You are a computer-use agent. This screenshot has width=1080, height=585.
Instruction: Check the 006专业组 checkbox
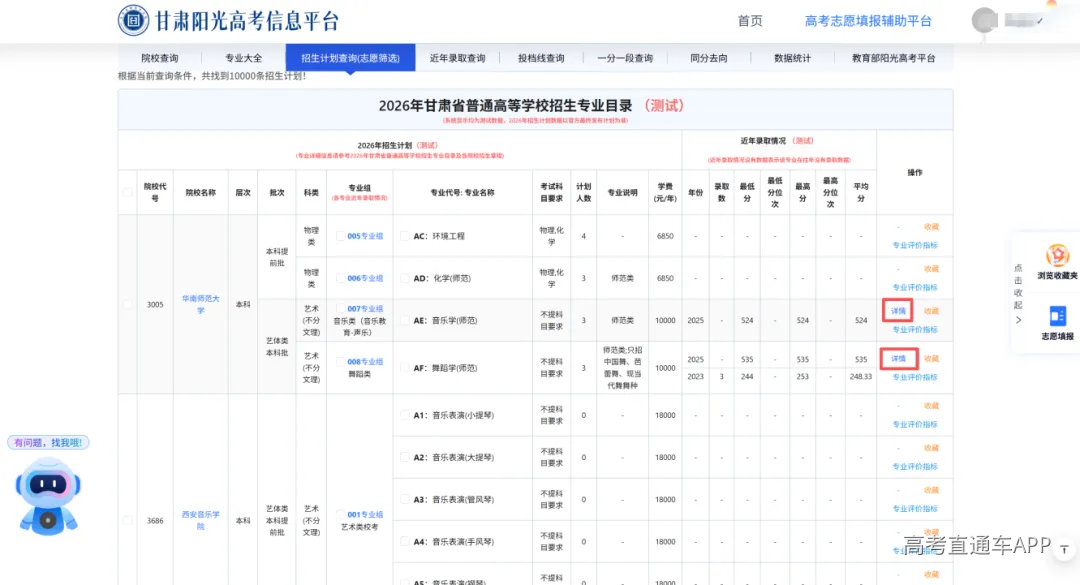340,278
